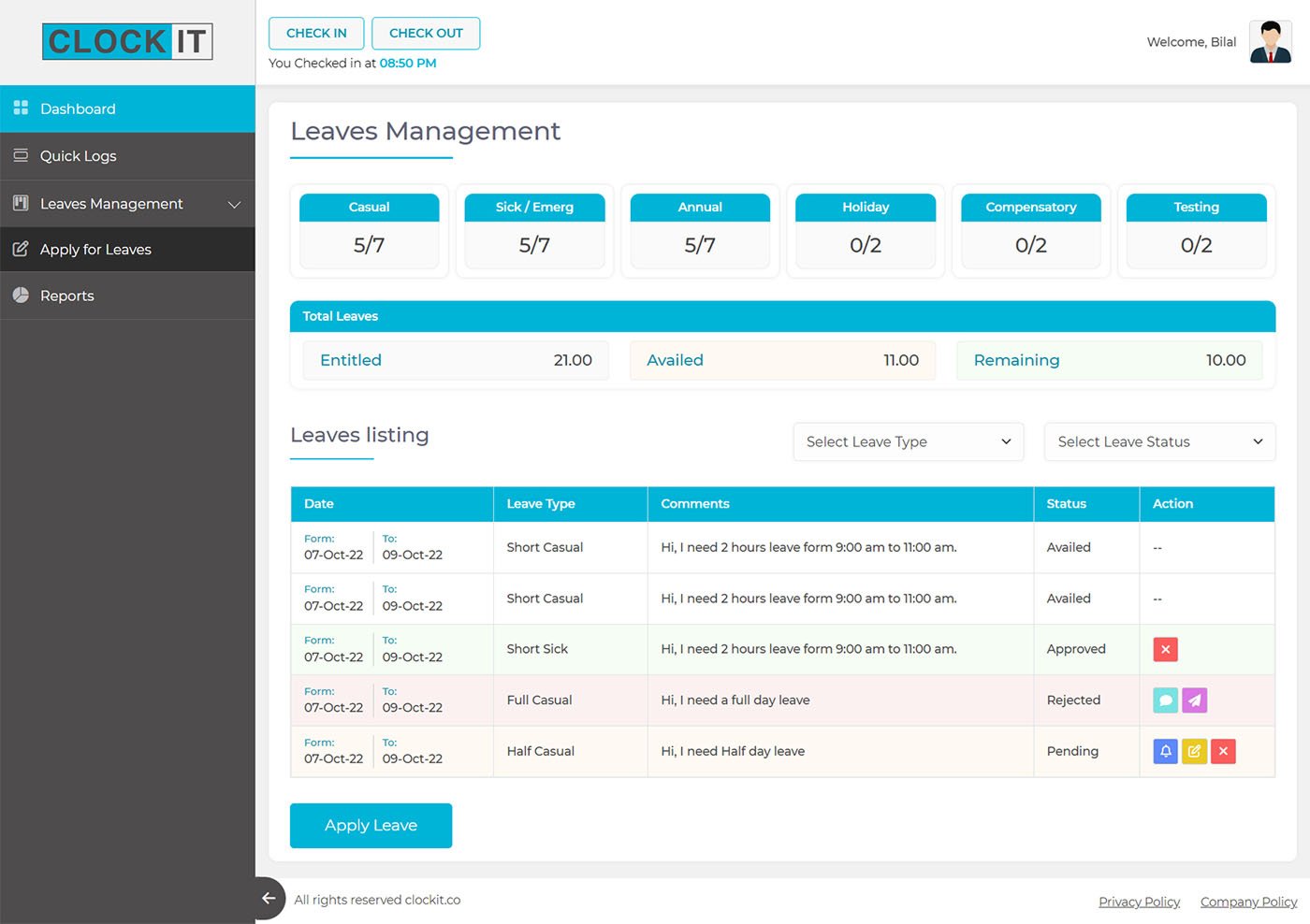Click the paper plane icon on rejected leave
The height and width of the screenshot is (924, 1310).
[1194, 700]
